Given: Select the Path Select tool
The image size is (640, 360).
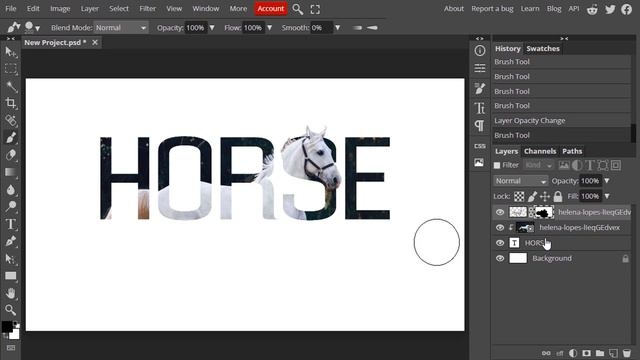Looking at the screenshot, I should (x=11, y=259).
